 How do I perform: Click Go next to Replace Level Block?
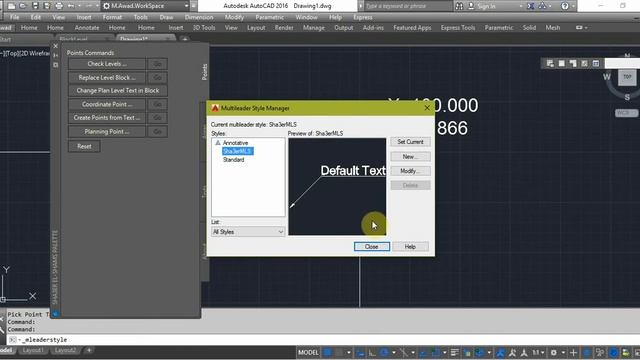pyautogui.click(x=157, y=78)
